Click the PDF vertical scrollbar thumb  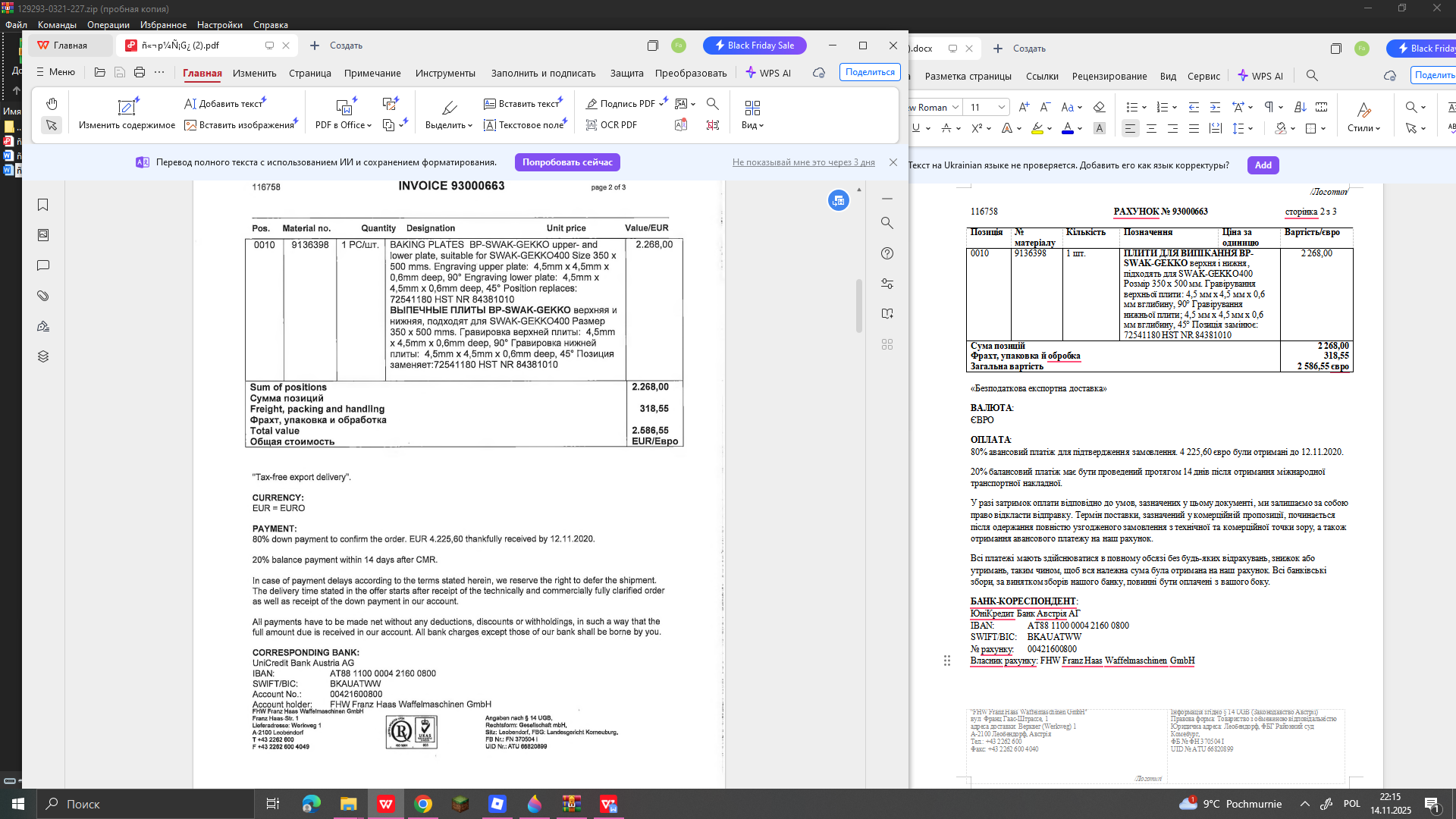(x=859, y=306)
